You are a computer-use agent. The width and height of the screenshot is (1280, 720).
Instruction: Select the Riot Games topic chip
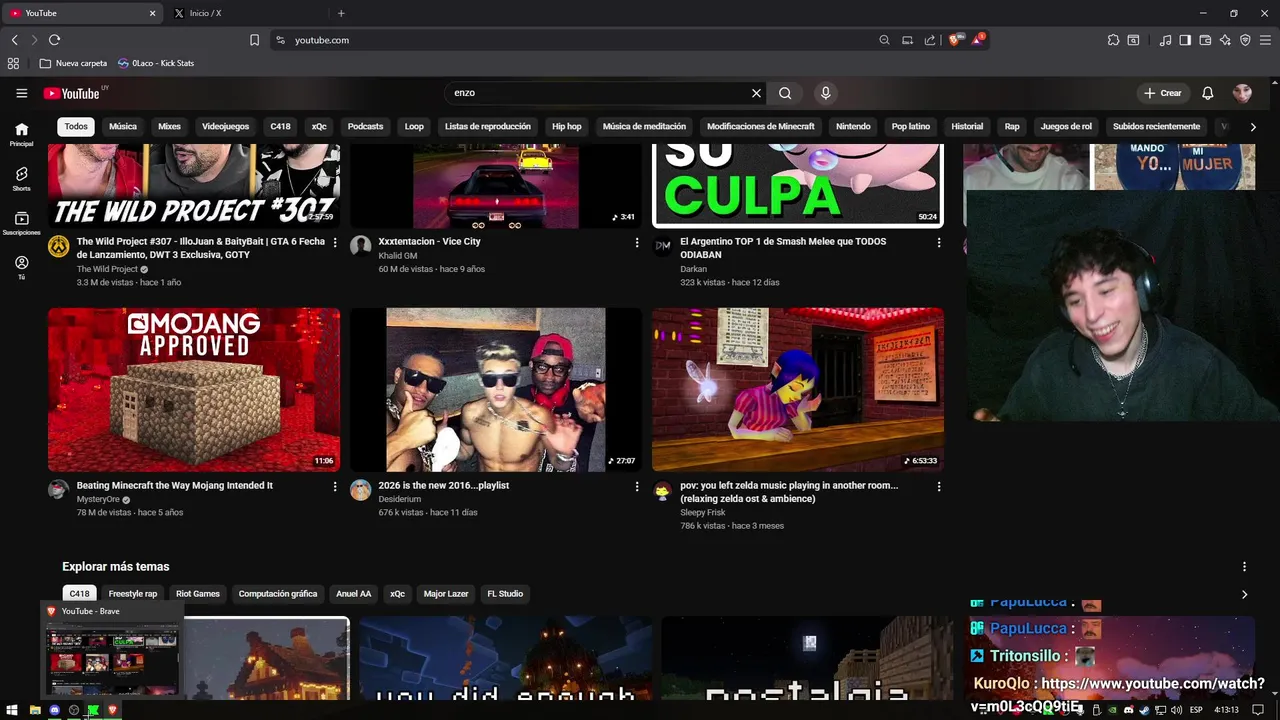pyautogui.click(x=198, y=594)
